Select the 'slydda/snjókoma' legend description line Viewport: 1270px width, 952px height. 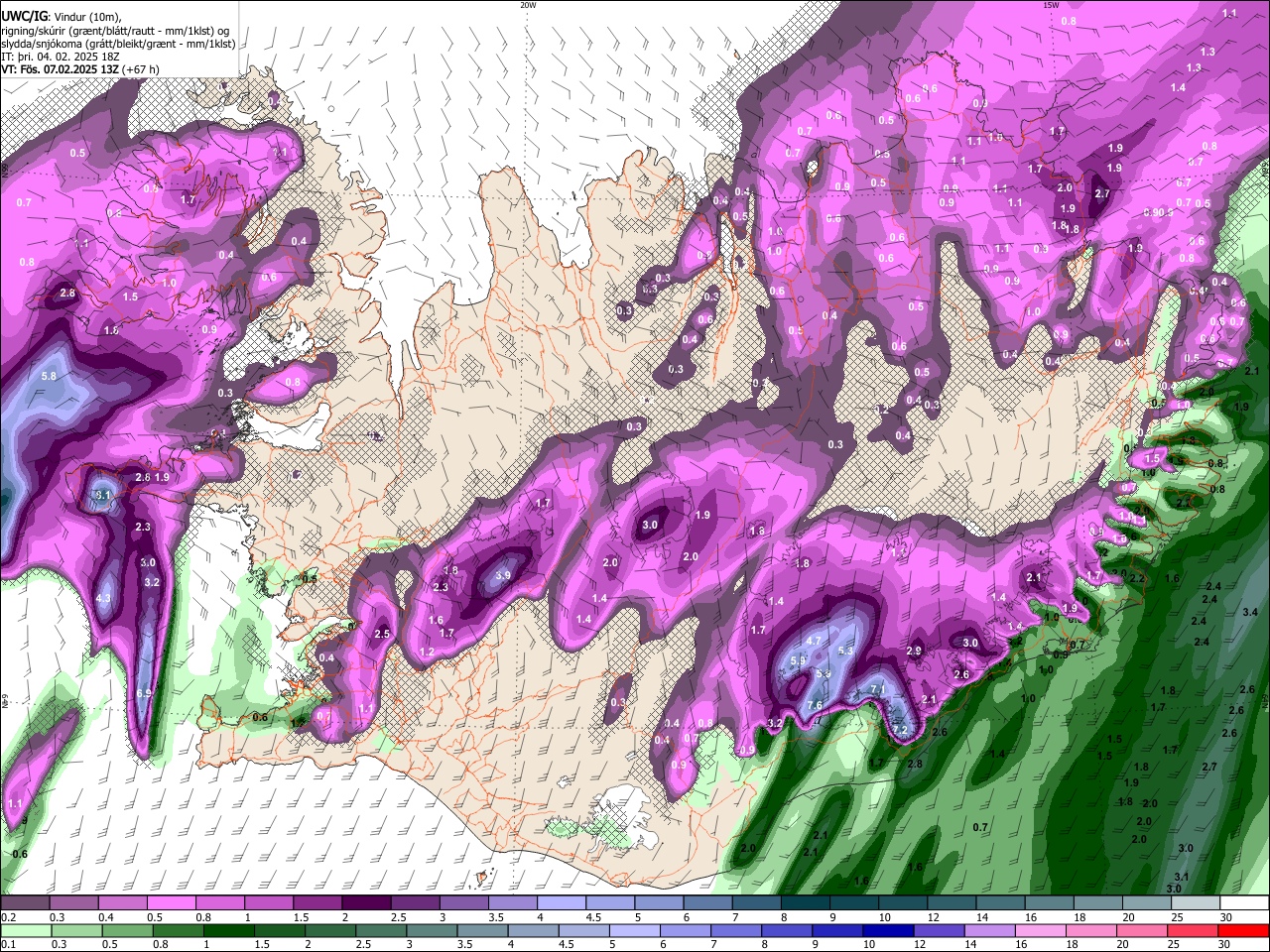coord(118,44)
